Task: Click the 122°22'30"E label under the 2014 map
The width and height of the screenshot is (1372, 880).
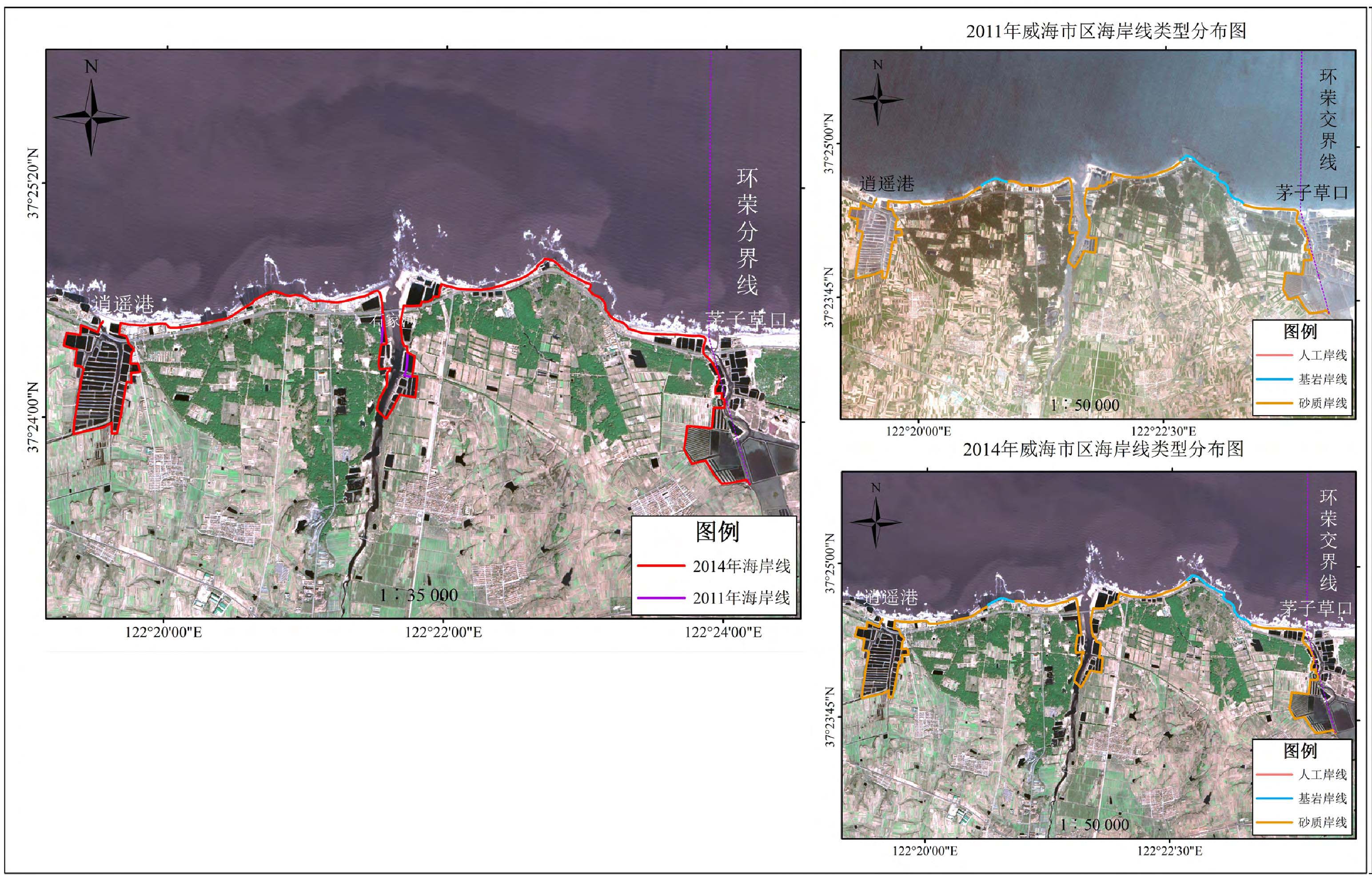Action: click(x=1169, y=851)
